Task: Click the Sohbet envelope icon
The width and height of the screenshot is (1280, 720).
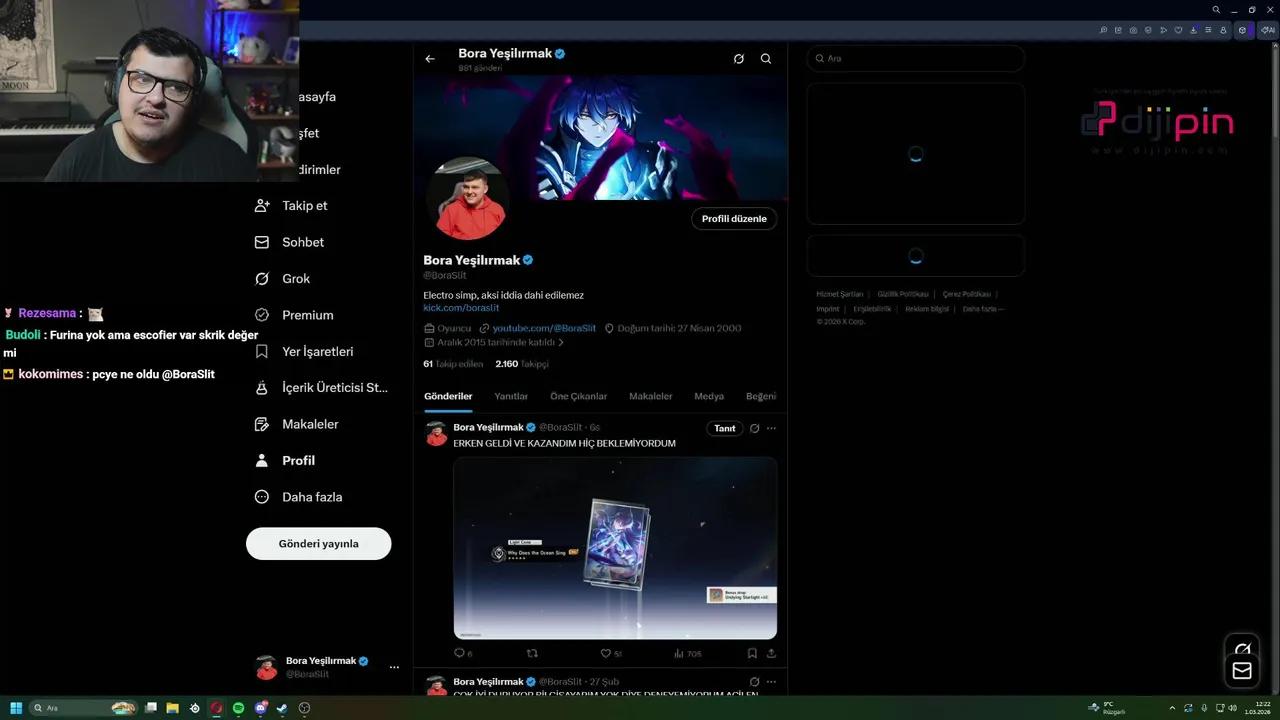Action: pyautogui.click(x=262, y=242)
